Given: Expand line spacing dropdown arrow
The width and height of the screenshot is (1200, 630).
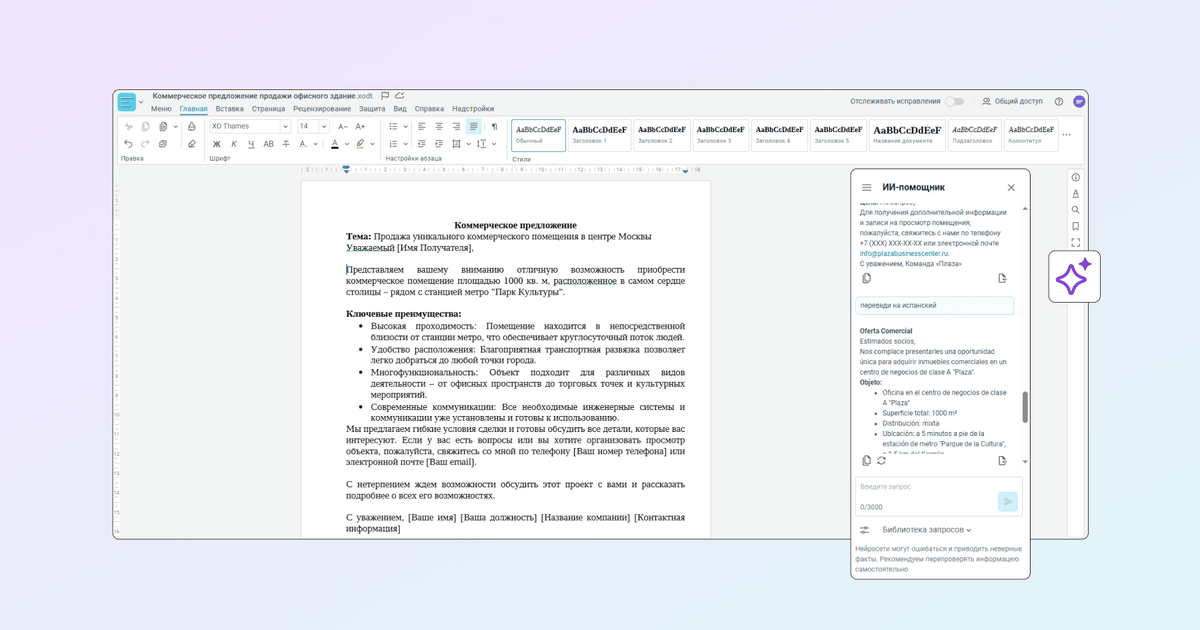Looking at the screenshot, I should tap(494, 144).
